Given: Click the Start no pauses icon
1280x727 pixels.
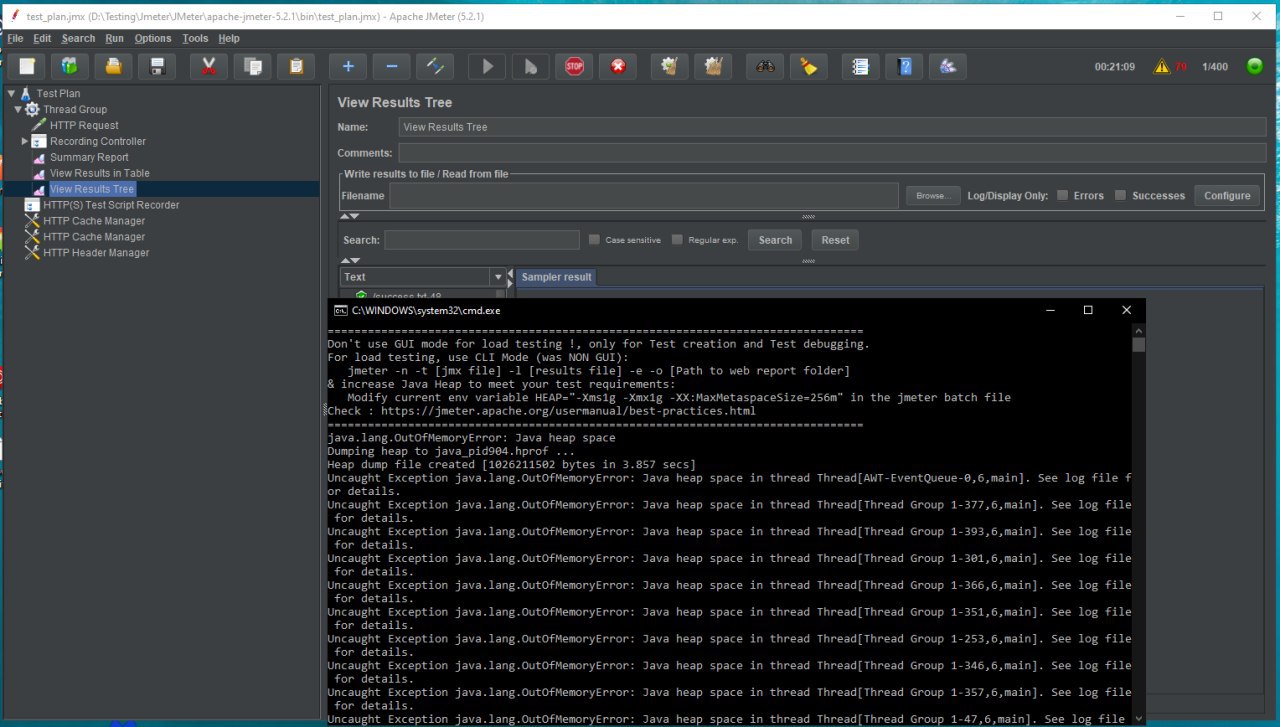Looking at the screenshot, I should click(531, 67).
